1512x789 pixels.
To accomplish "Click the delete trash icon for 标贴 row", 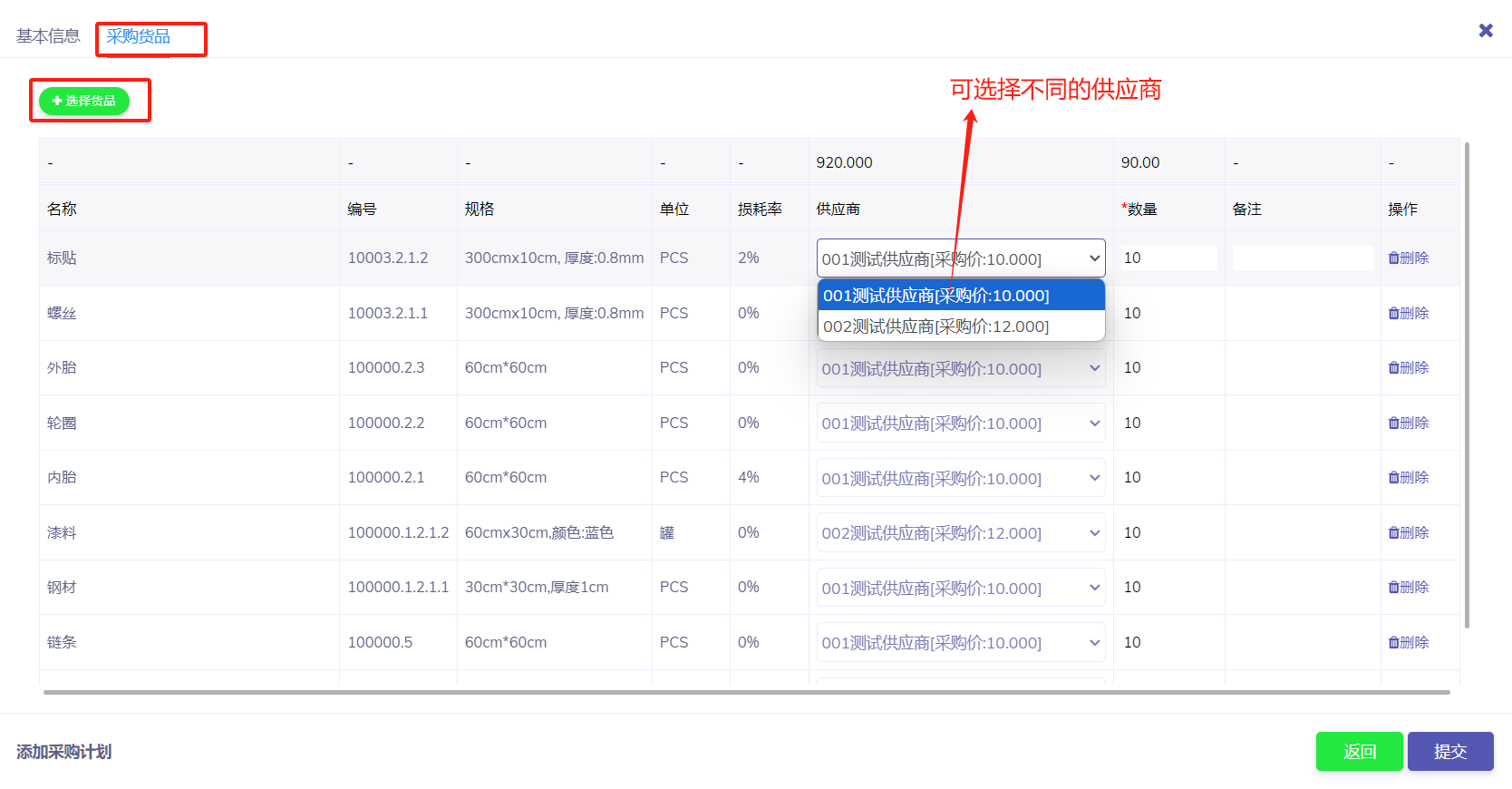I will coord(1394,258).
